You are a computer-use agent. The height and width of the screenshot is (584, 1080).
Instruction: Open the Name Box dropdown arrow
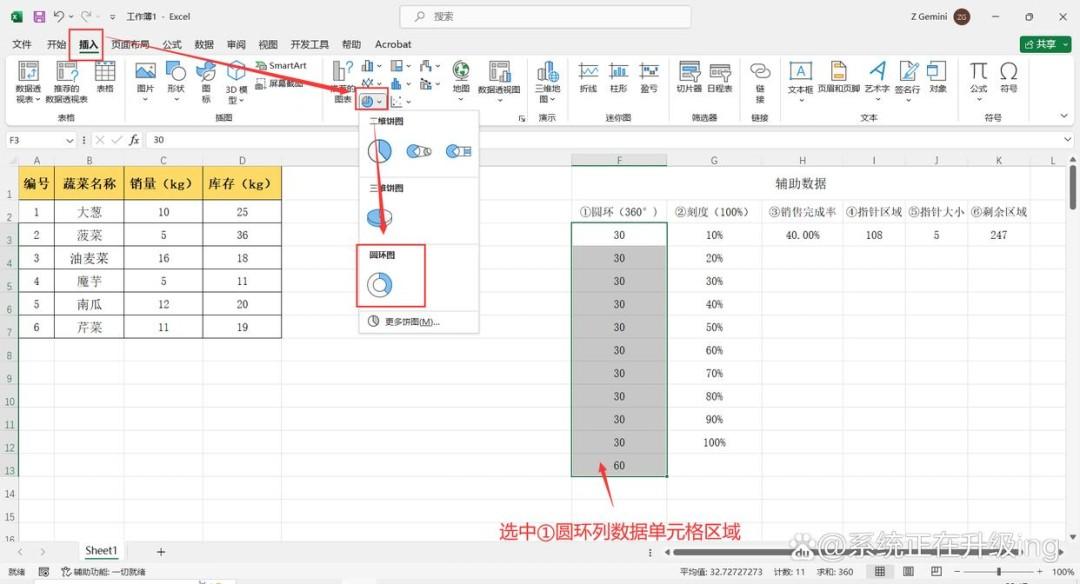click(x=70, y=140)
